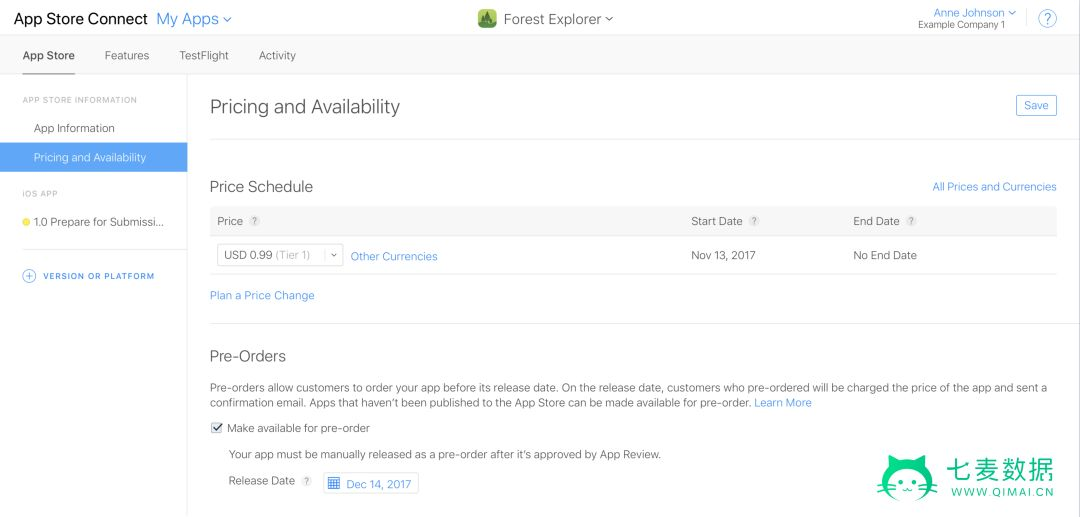
Task: Open Anne Johnson account menu
Action: pyautogui.click(x=974, y=13)
